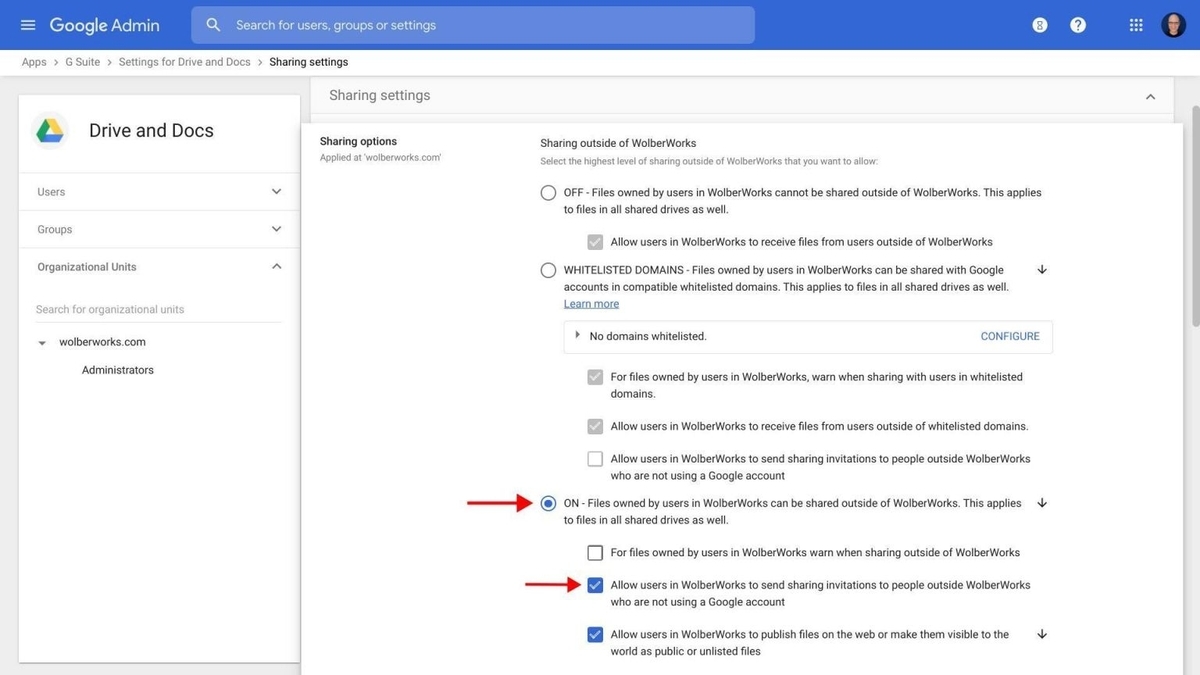Enable warning when sharing outside of WolberWorks
1200x675 pixels.
[594, 551]
